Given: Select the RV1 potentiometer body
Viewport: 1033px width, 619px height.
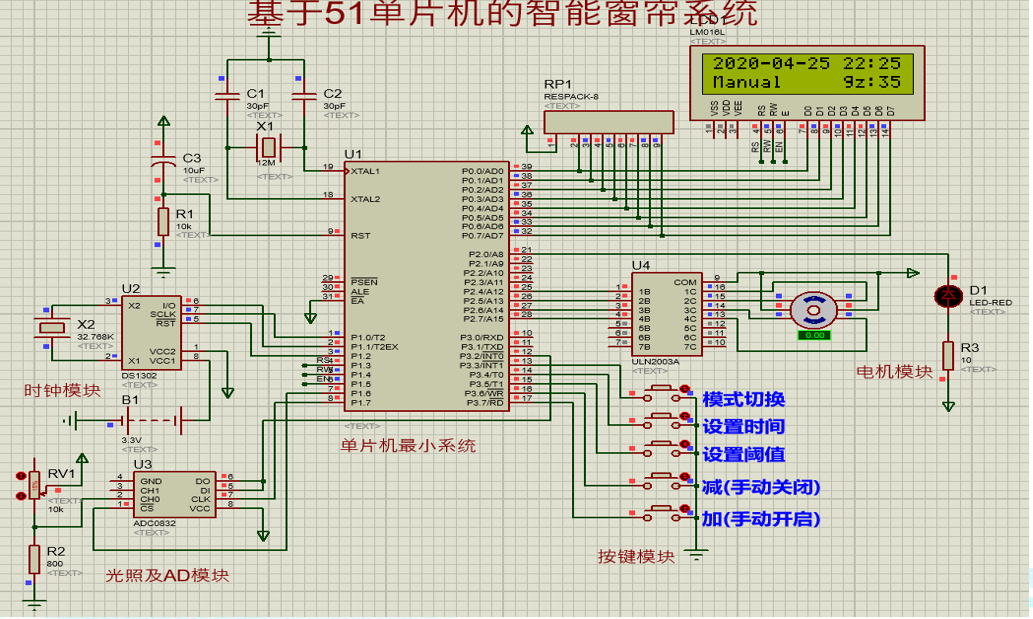Looking at the screenshot, I should tap(35, 485).
